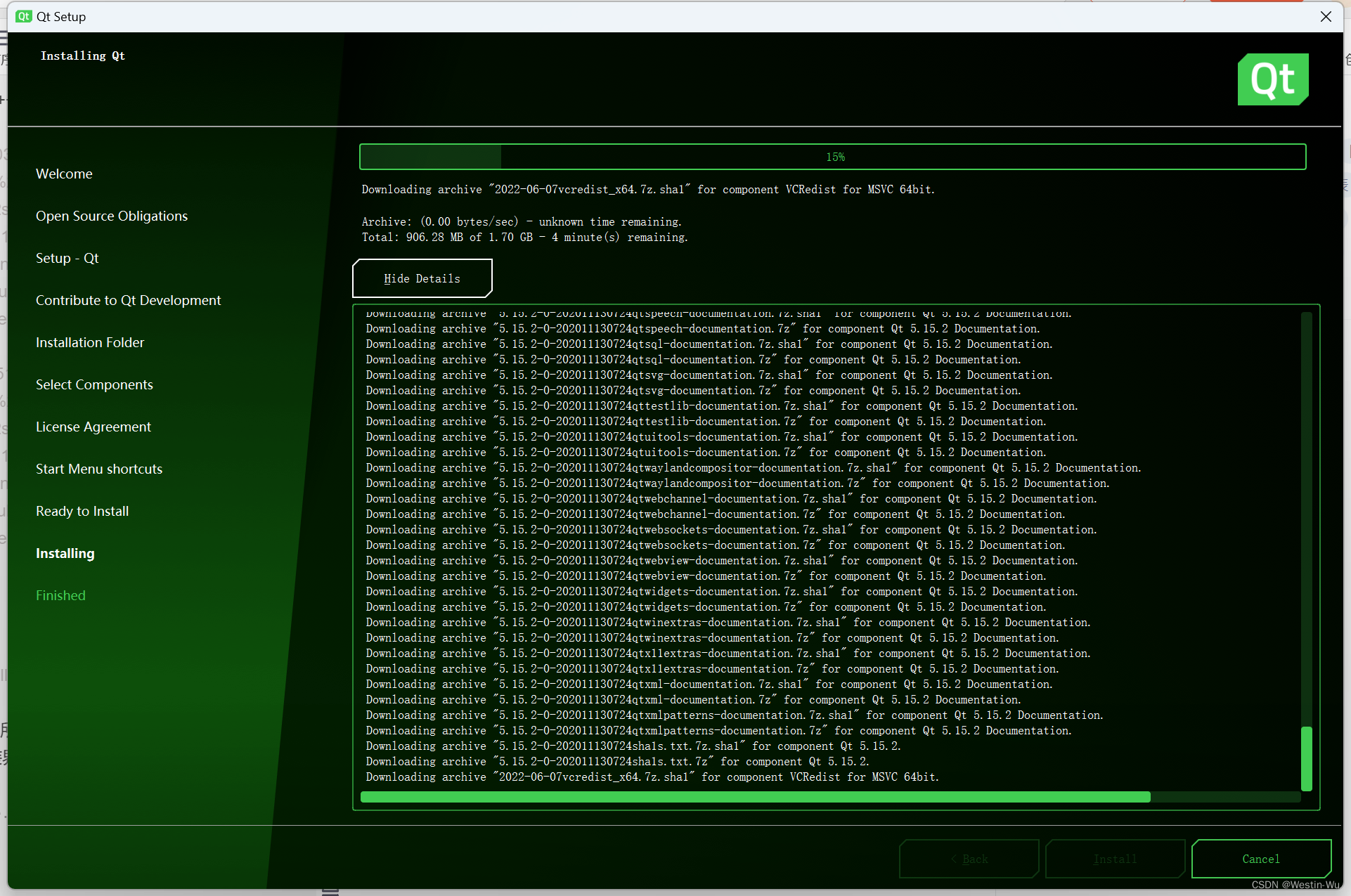The width and height of the screenshot is (1351, 896).
Task: Click the Total 906.28 MB of 1.70 GB text
Action: 525,237
